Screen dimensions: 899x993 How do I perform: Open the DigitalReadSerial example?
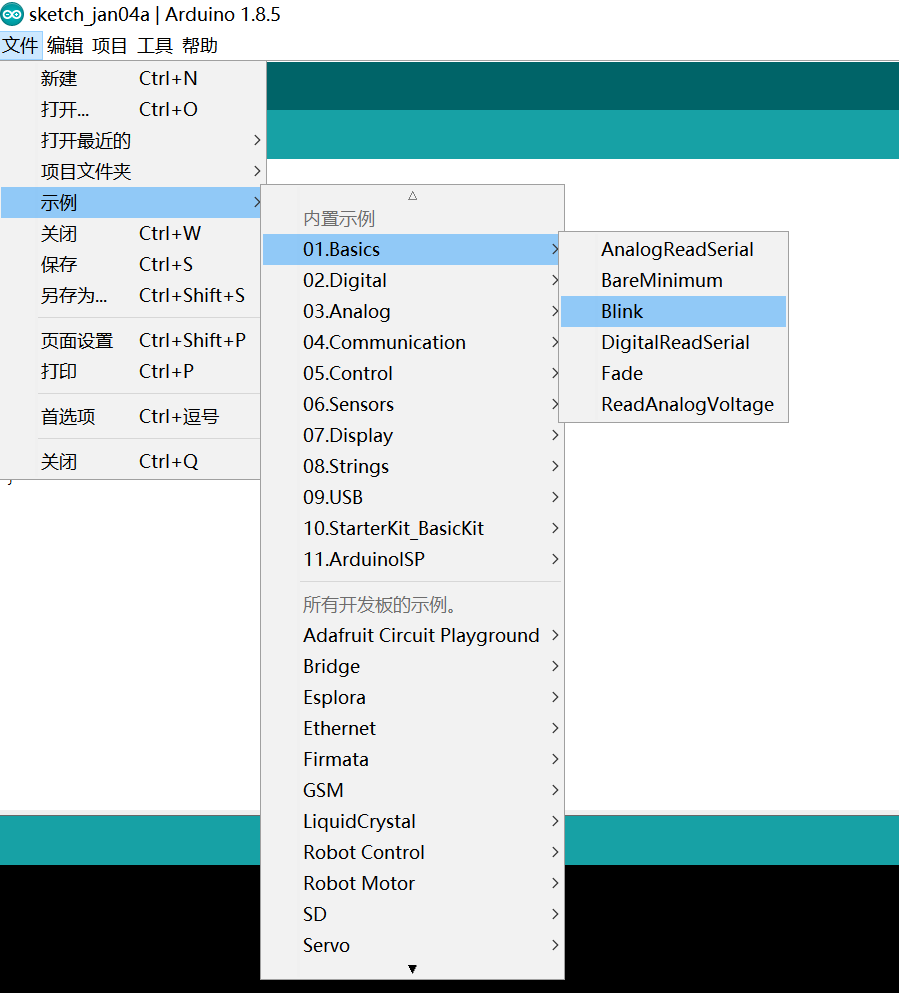click(x=674, y=343)
